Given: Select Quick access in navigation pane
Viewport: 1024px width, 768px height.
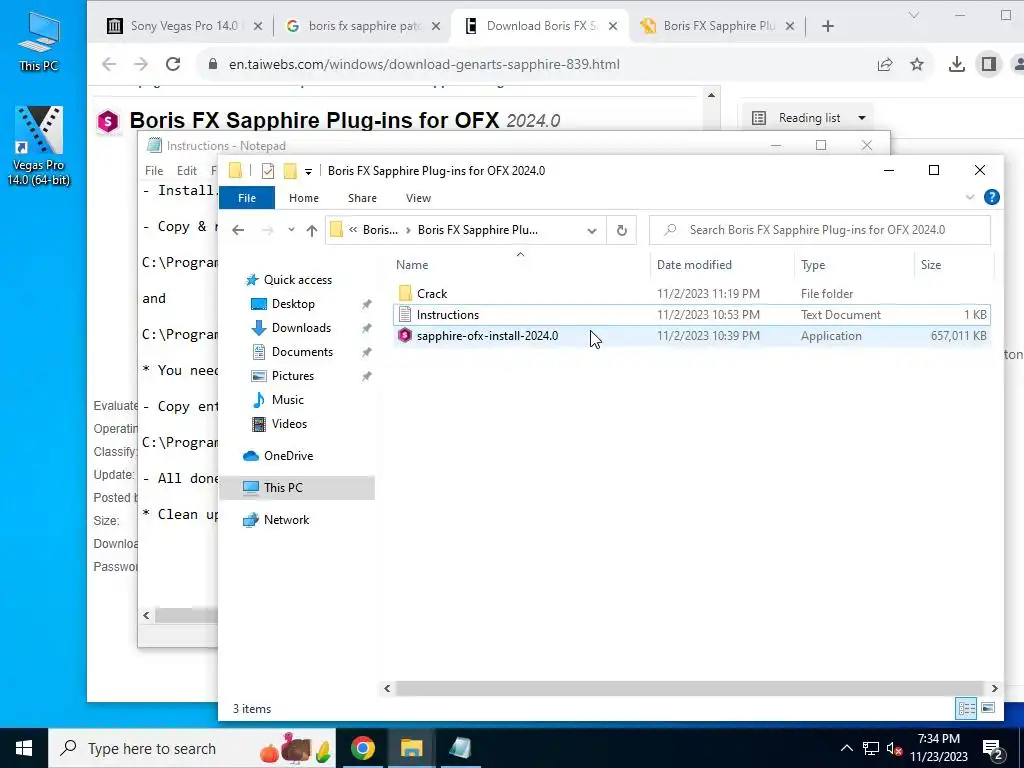Looking at the screenshot, I should click(x=297, y=280).
